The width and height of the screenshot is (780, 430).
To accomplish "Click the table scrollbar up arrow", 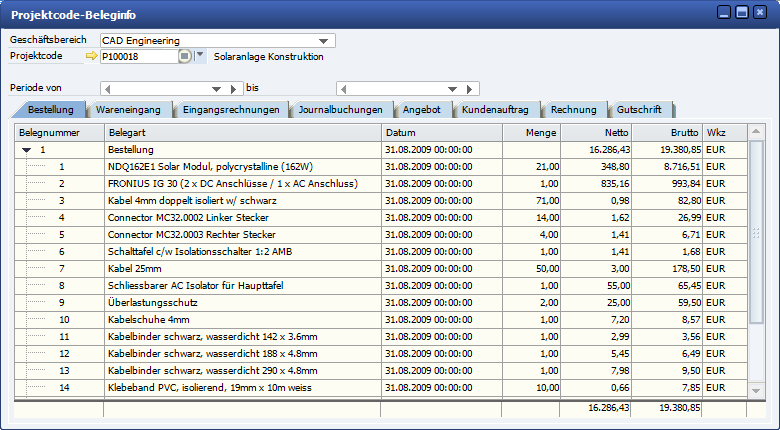I will (756, 132).
